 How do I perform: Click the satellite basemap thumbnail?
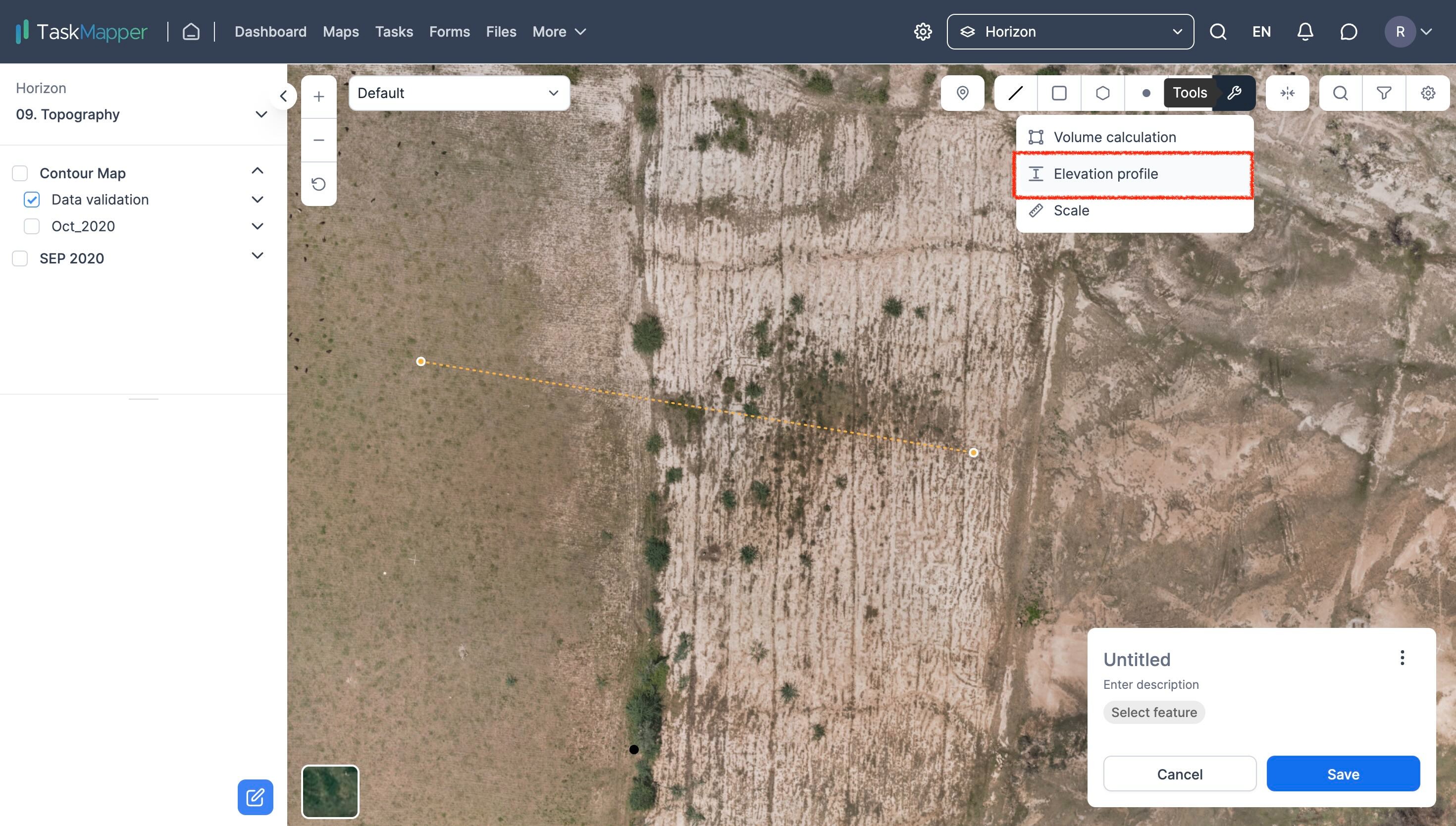pyautogui.click(x=330, y=792)
